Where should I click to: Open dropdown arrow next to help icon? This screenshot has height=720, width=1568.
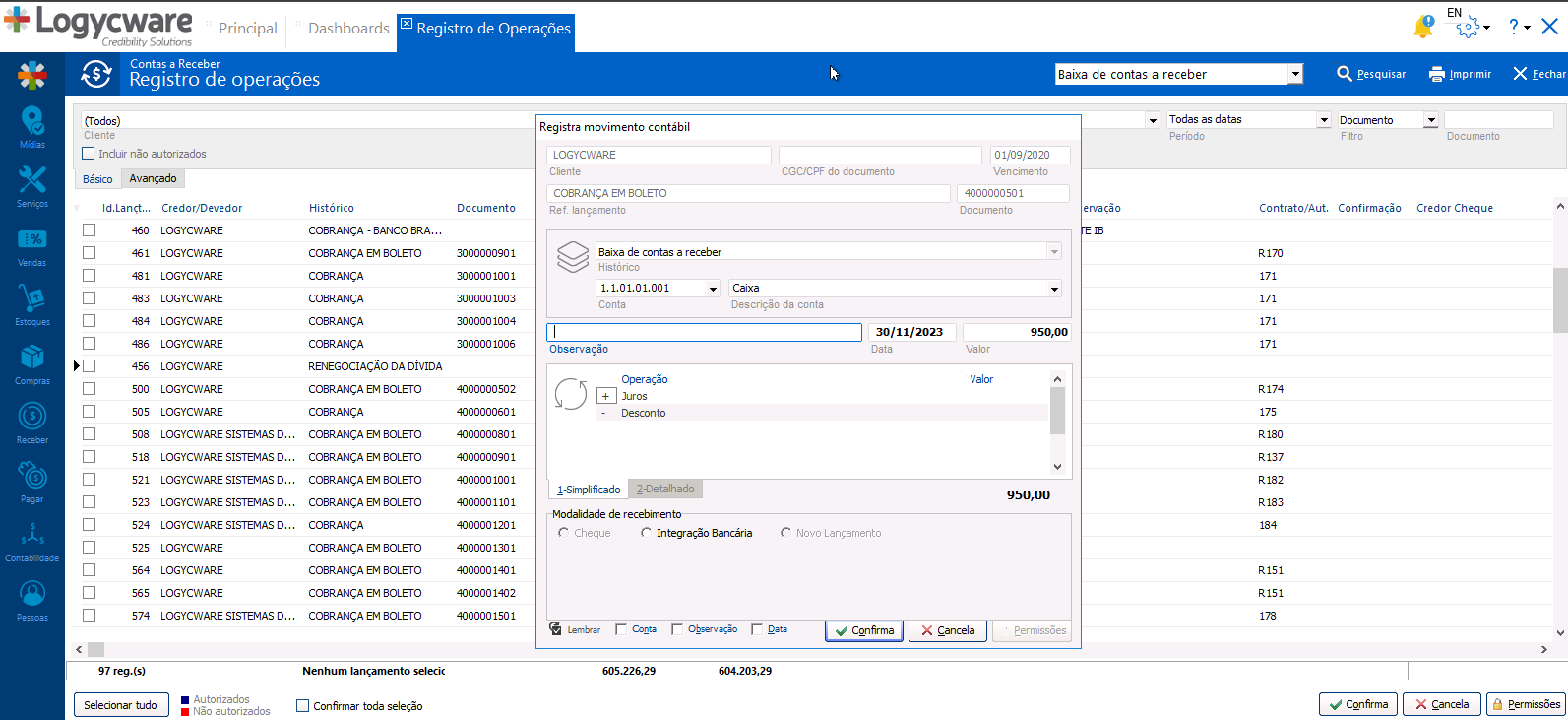pos(1527,28)
